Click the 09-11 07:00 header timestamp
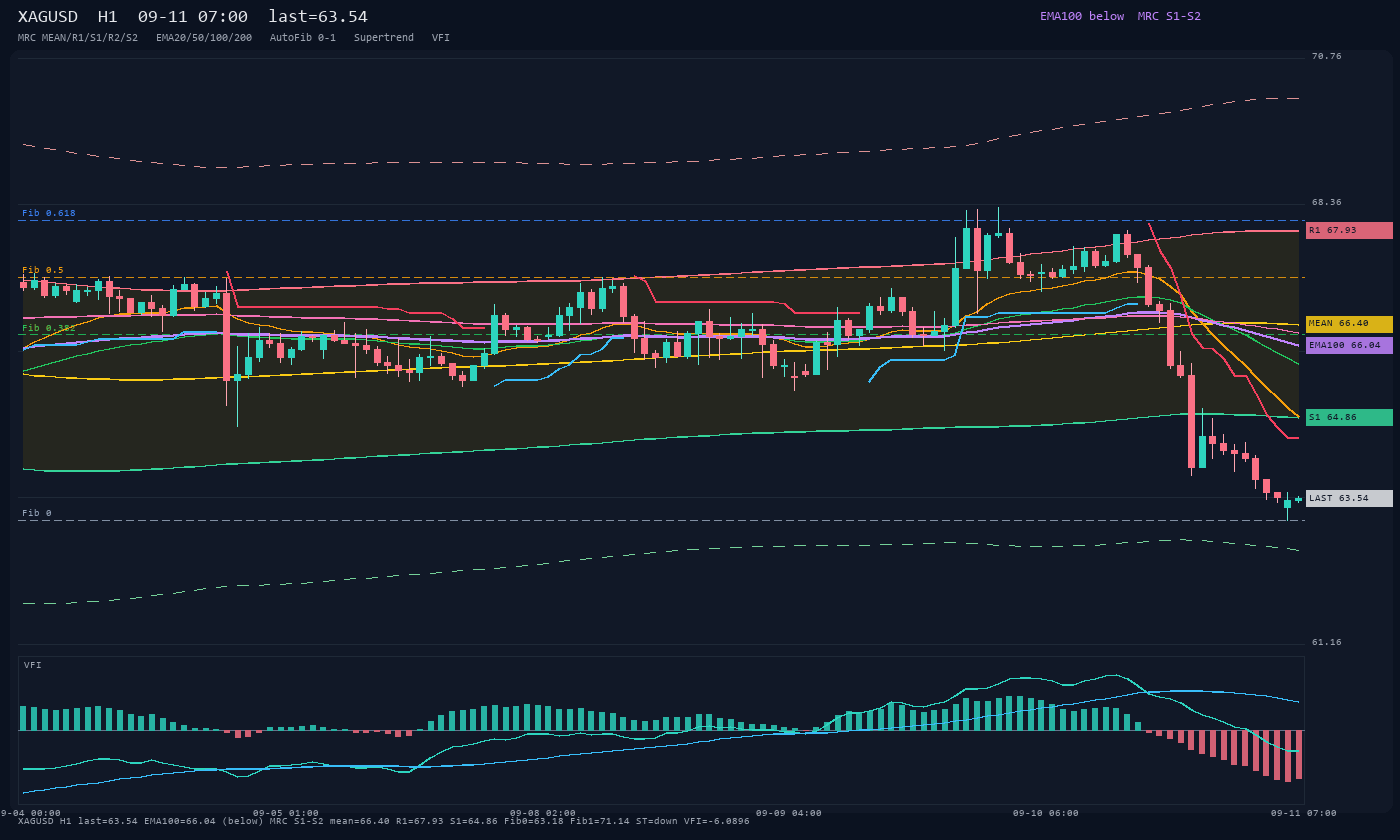This screenshot has width=1400, height=840. (x=193, y=17)
